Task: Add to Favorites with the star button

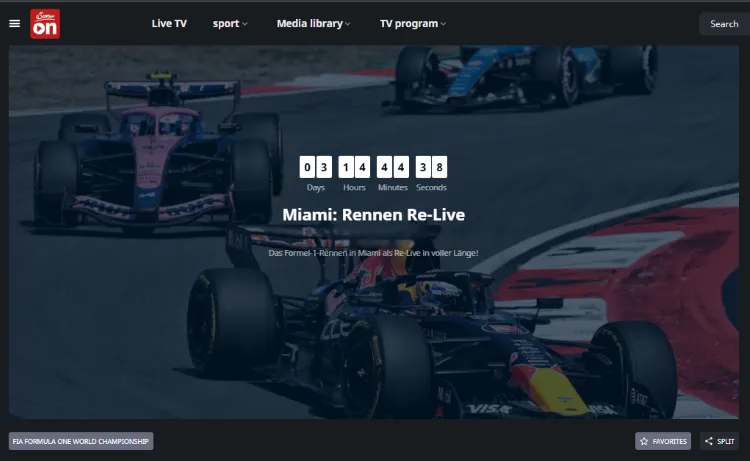Action: click(x=663, y=441)
